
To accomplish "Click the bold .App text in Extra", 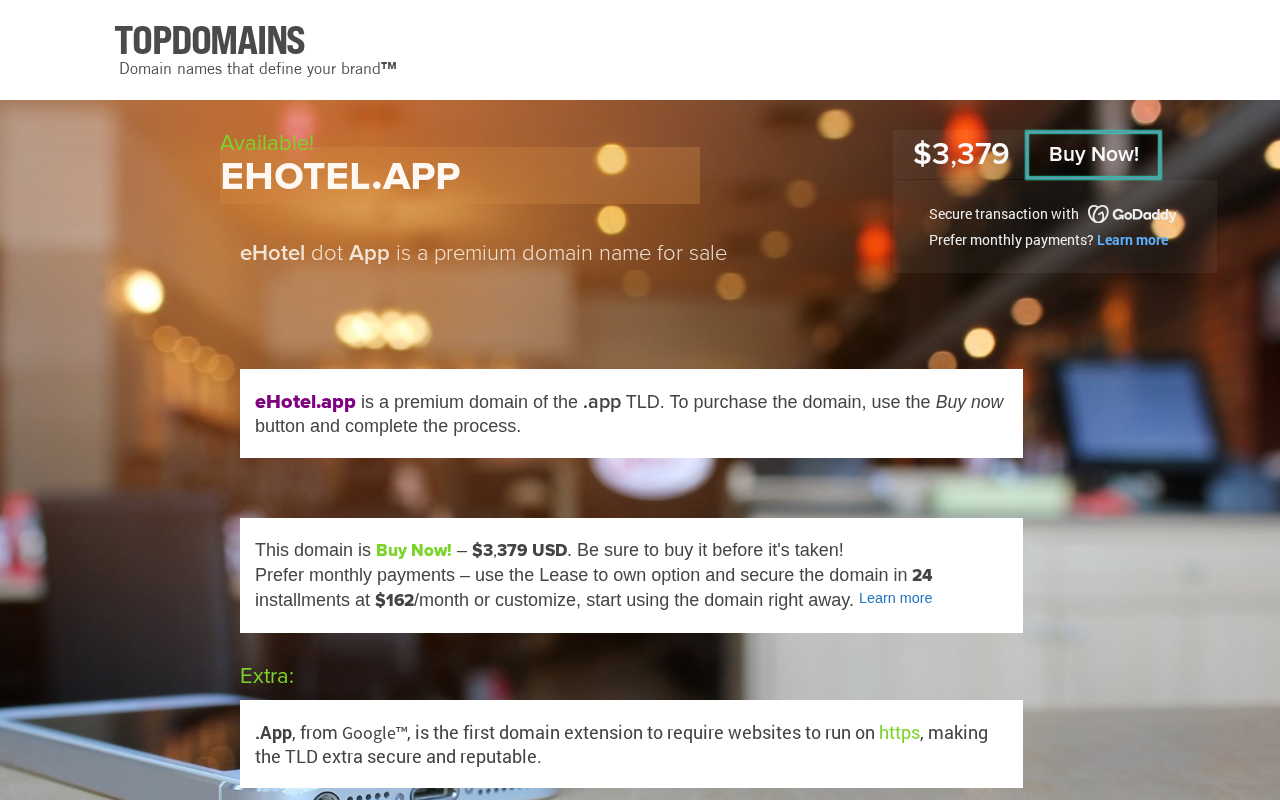I will (x=273, y=733).
